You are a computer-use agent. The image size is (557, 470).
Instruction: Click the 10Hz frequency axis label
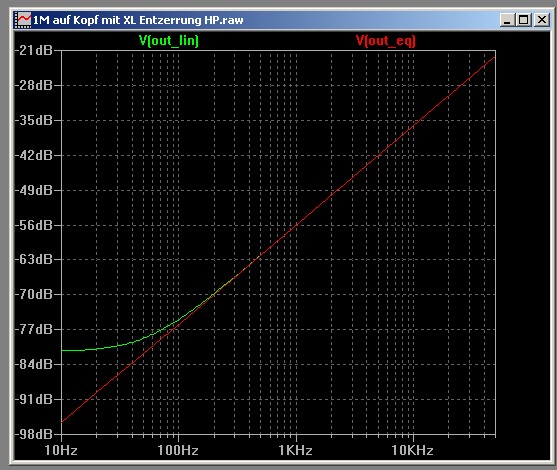coord(61,450)
